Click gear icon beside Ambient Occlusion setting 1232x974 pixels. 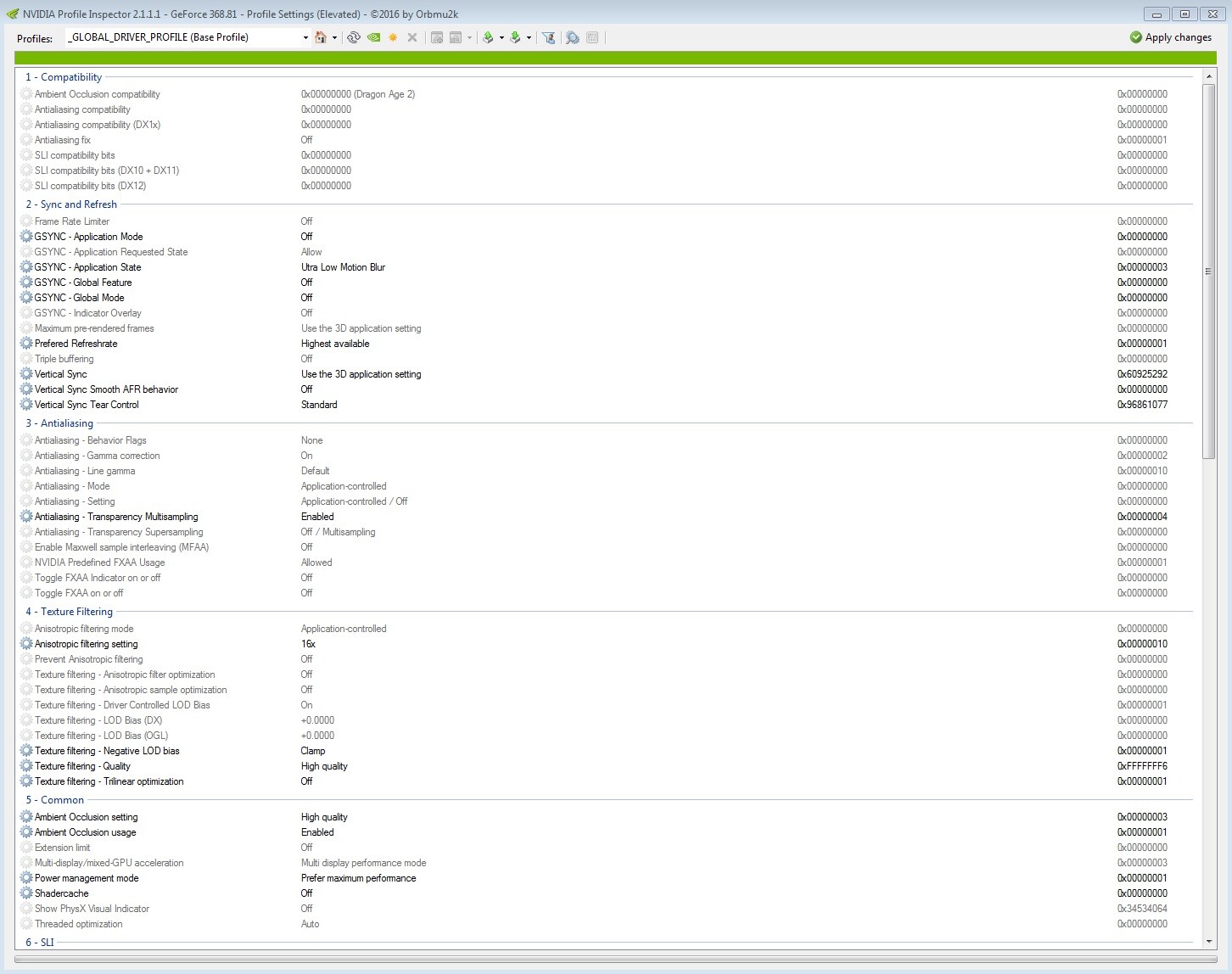click(x=26, y=817)
